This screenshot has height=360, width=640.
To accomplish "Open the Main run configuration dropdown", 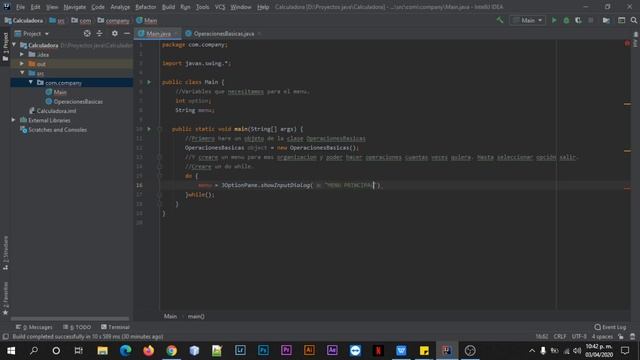I will [527, 20].
